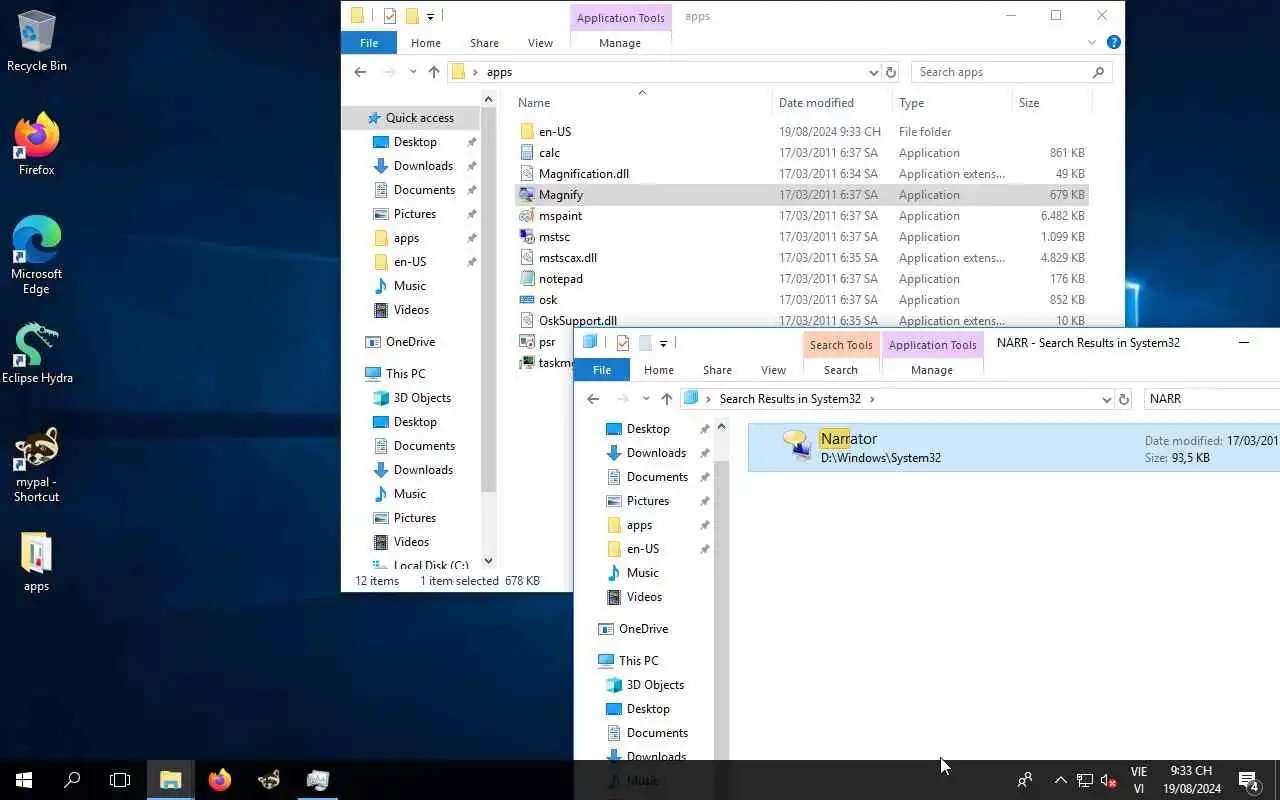Open recent locations dropdown in search results window
Image resolution: width=1280 pixels, height=800 pixels.
[646, 399]
